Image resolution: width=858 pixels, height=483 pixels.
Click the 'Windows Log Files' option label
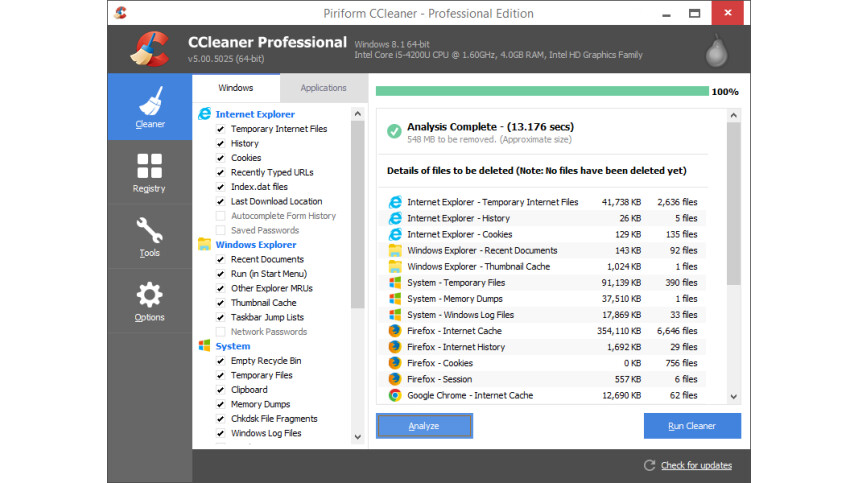pyautogui.click(x=266, y=433)
